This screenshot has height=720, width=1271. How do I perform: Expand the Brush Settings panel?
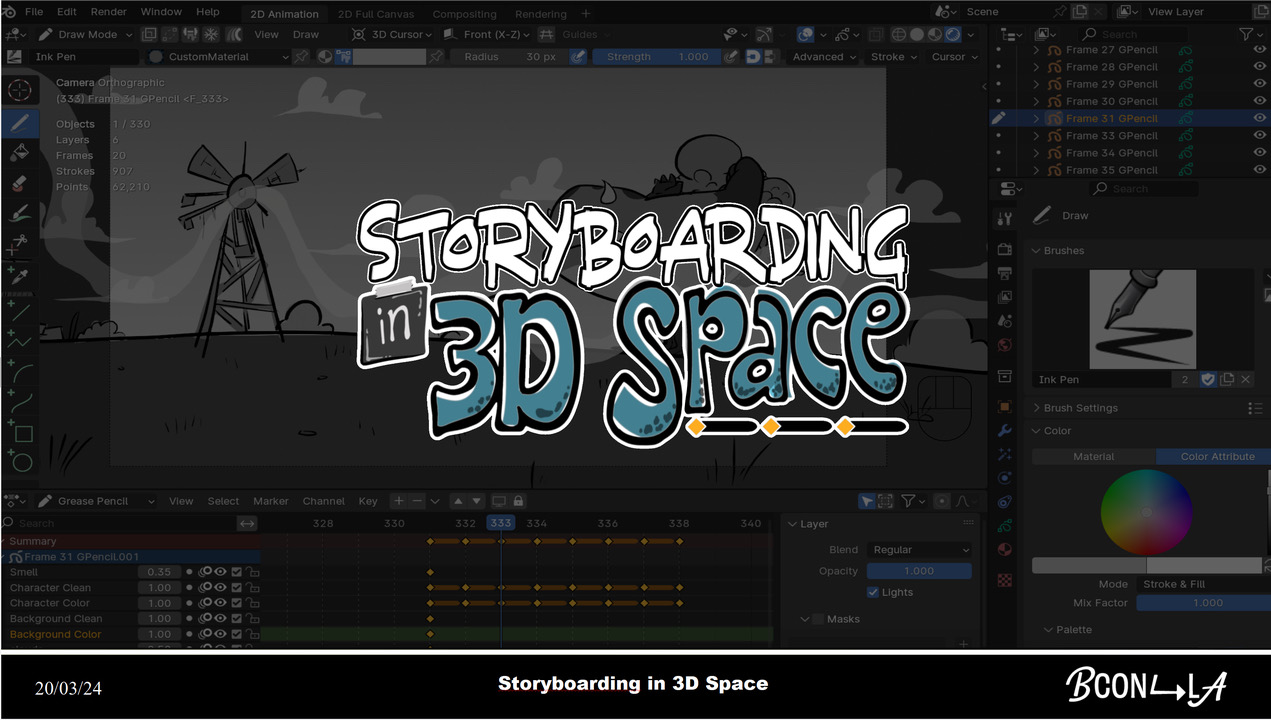1080,408
